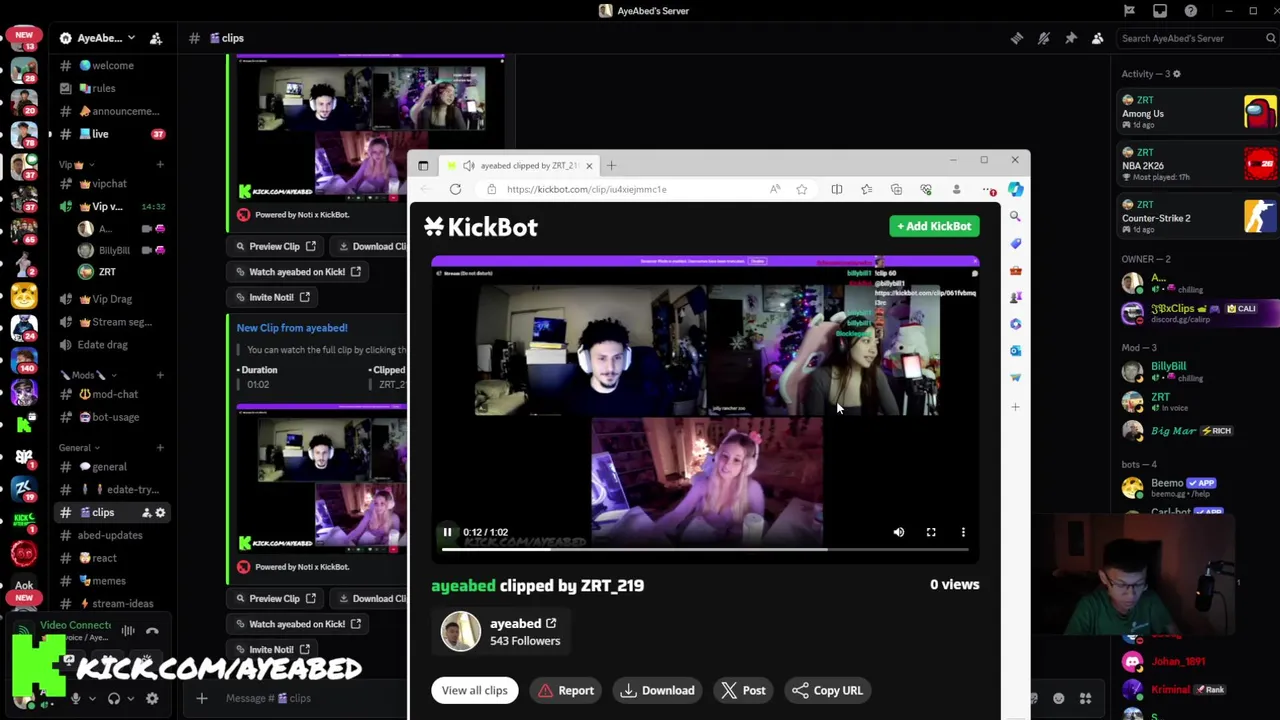Open the welcome channel
The width and height of the screenshot is (1280, 720).
112,65
